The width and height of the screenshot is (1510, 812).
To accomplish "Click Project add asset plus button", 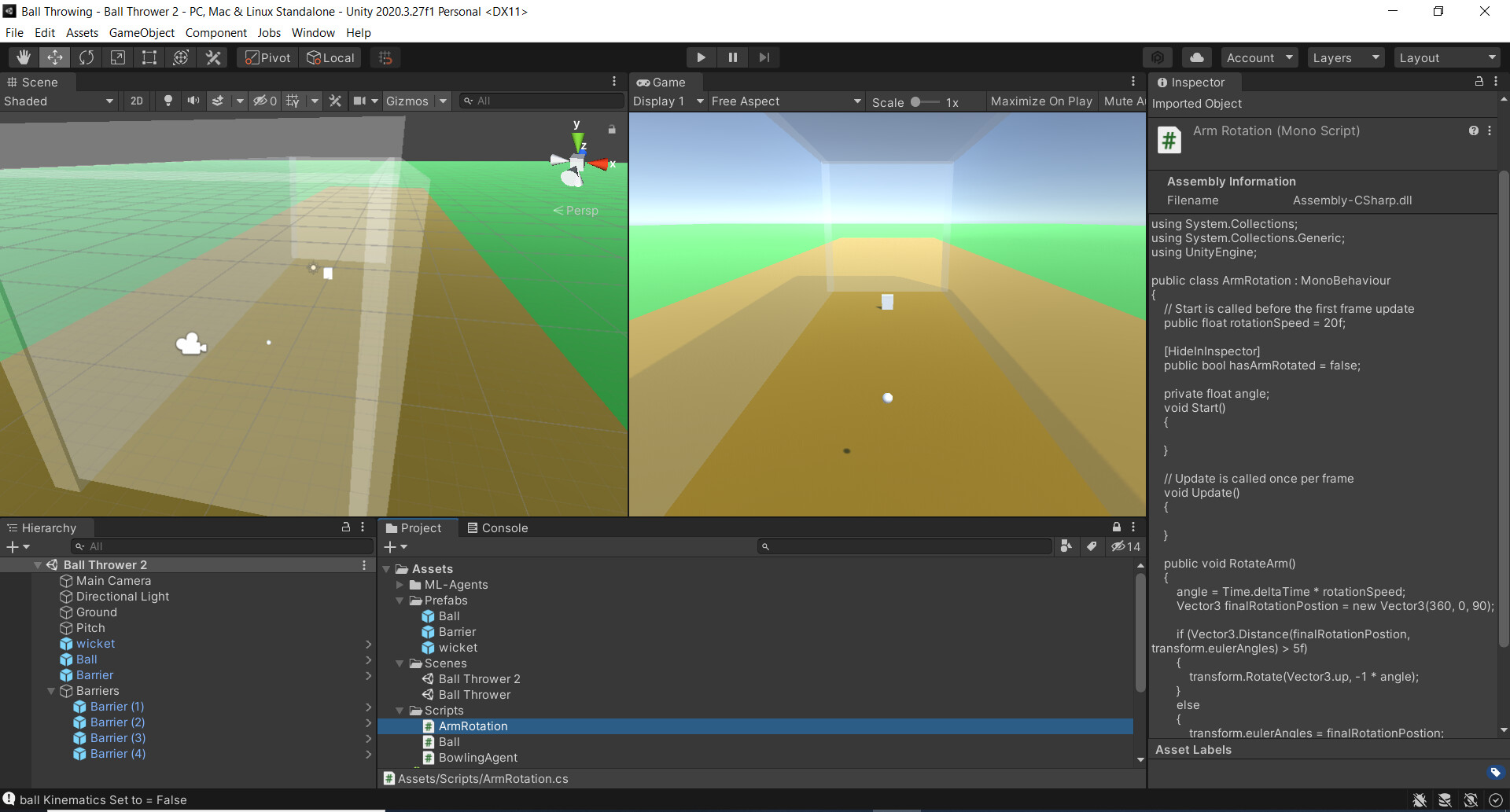I will tap(395, 546).
